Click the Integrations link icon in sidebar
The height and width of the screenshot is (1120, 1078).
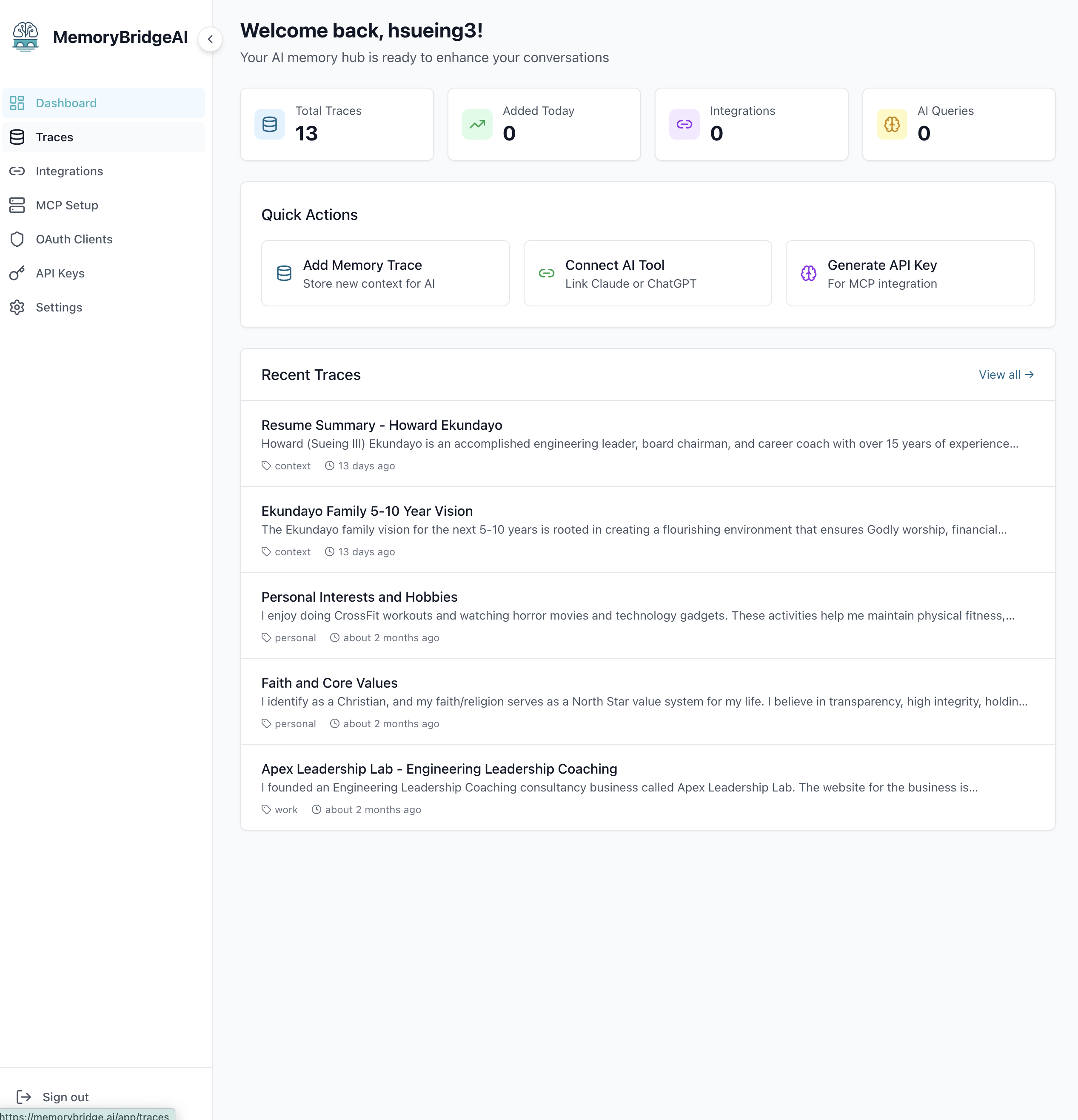(17, 171)
